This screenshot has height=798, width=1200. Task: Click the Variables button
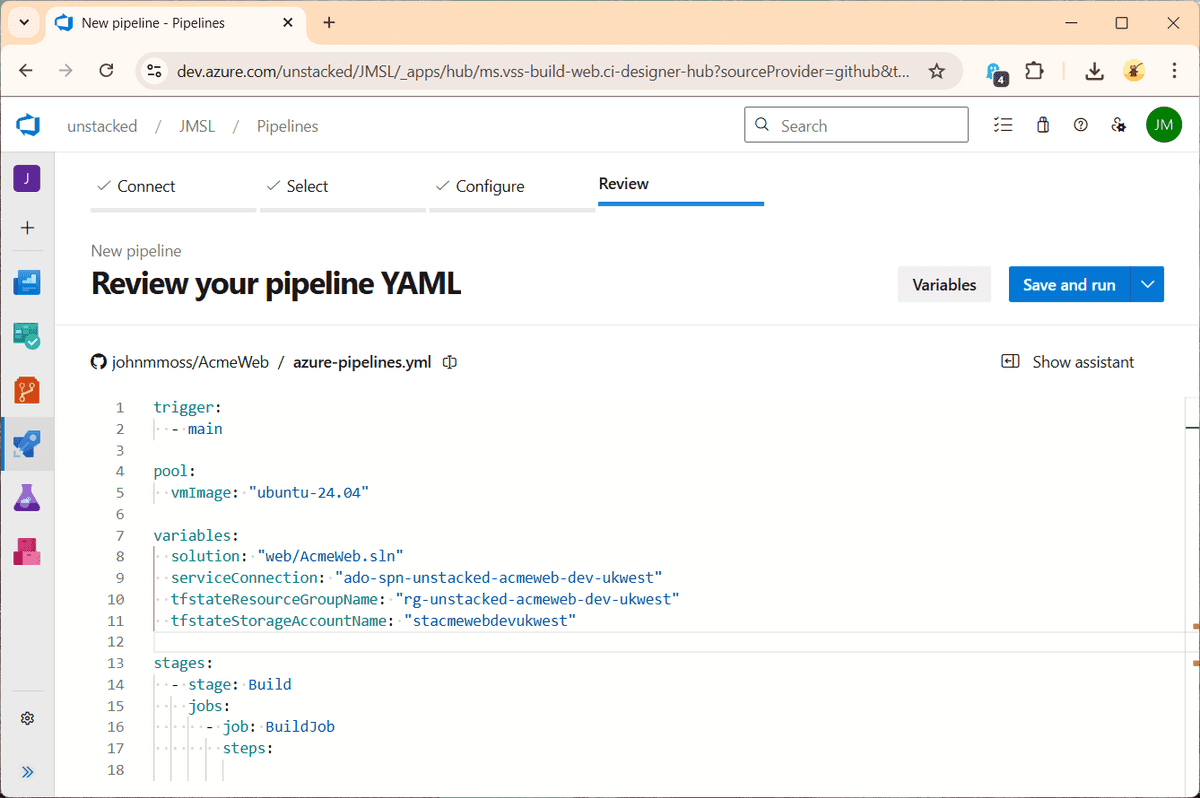click(x=944, y=285)
